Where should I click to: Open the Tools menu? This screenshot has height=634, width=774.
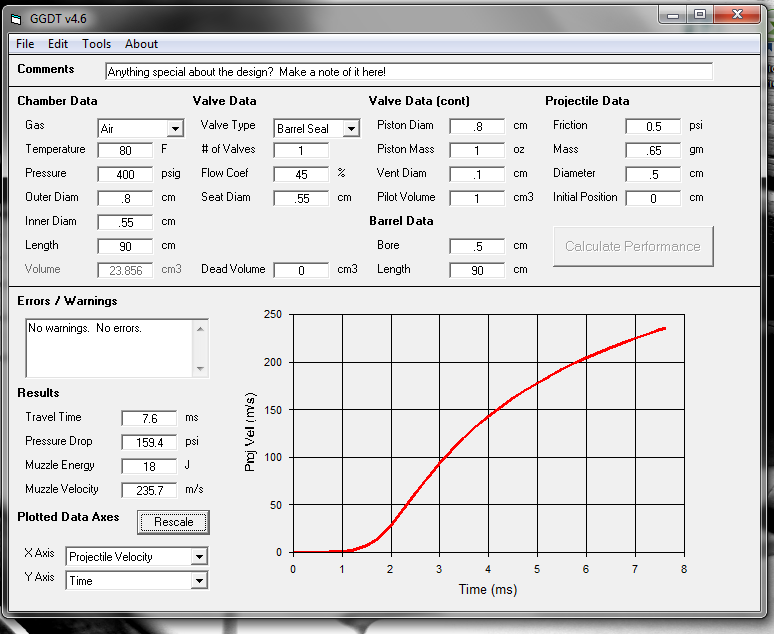[97, 44]
